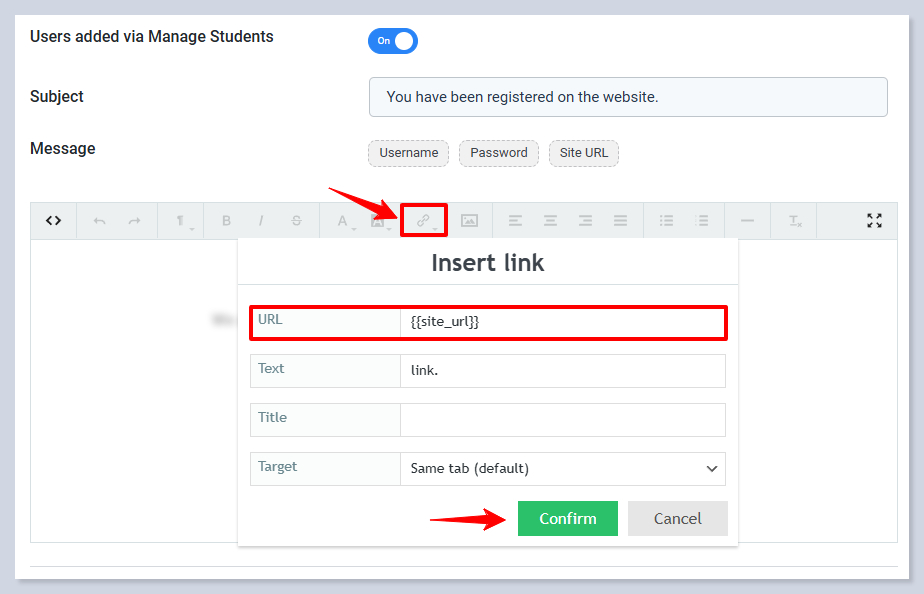Click the Subject text field

(627, 97)
